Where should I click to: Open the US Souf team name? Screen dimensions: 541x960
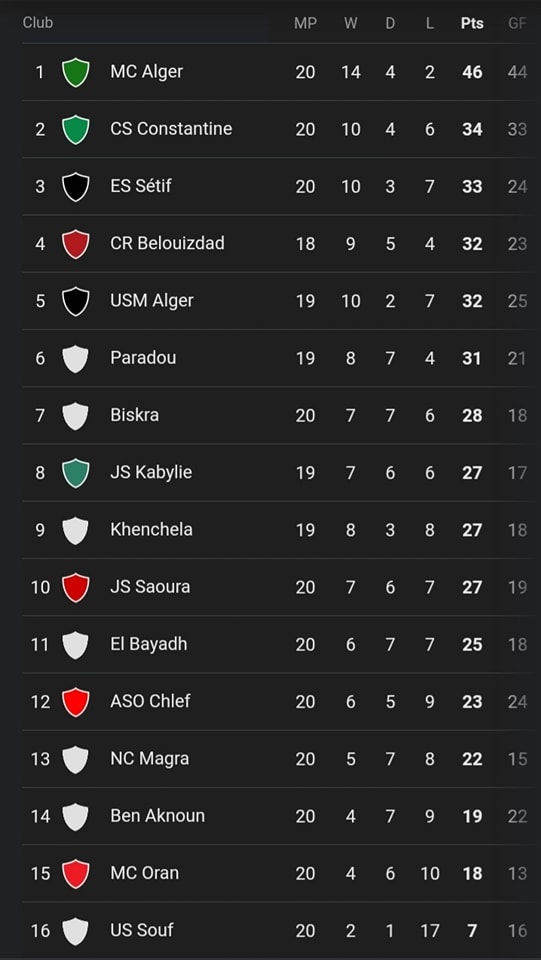click(x=142, y=930)
